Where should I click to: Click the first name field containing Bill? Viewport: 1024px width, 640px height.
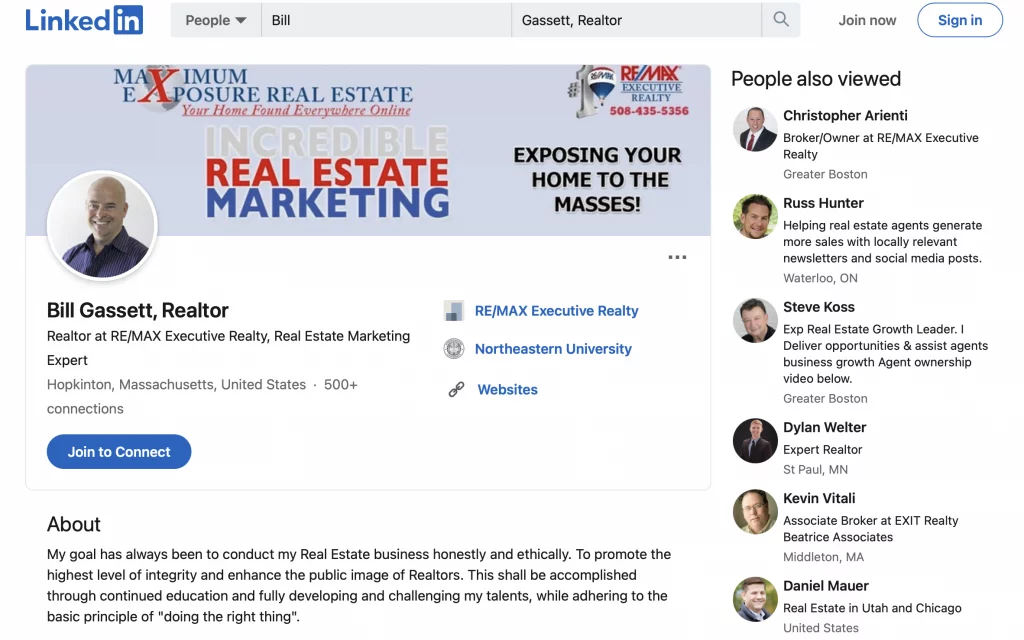(x=386, y=20)
